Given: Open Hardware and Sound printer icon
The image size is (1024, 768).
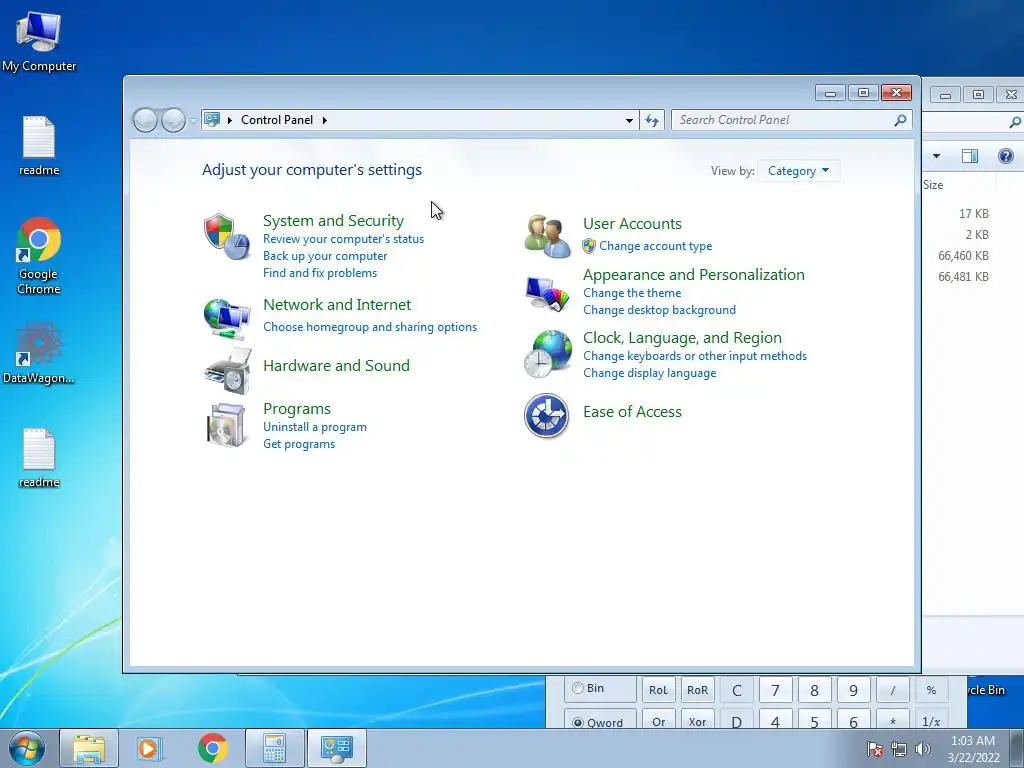Looking at the screenshot, I should pos(227,370).
